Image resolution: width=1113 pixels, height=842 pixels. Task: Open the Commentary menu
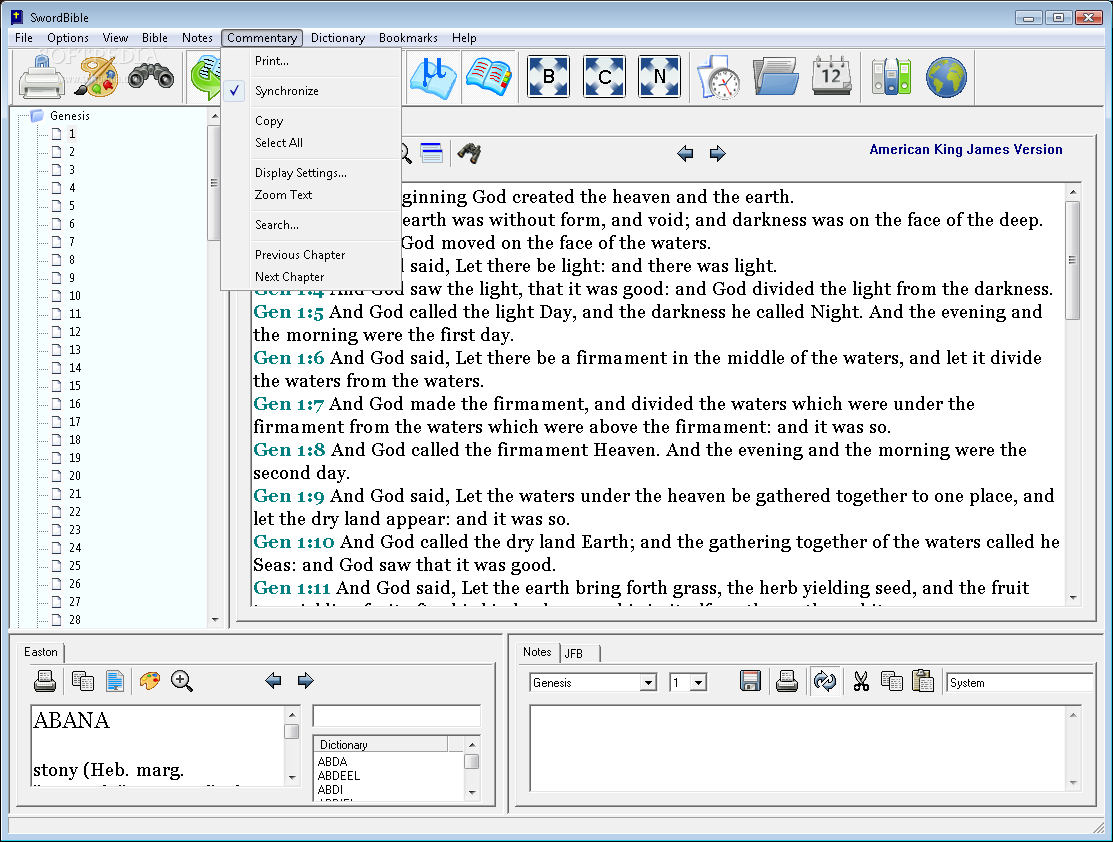tap(262, 38)
